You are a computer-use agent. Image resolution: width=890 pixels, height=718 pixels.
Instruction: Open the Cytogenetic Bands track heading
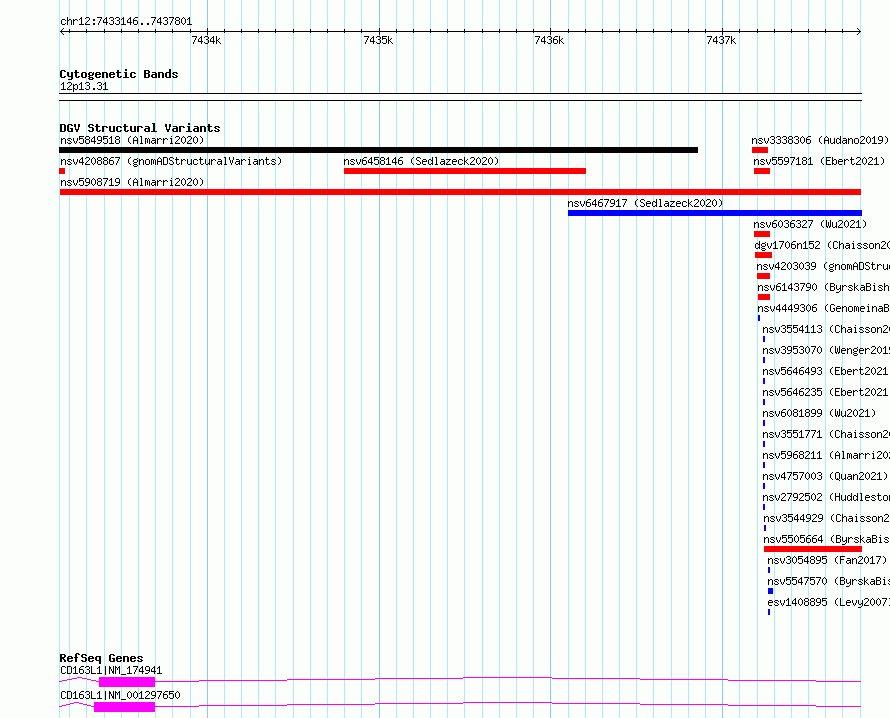tap(119, 74)
